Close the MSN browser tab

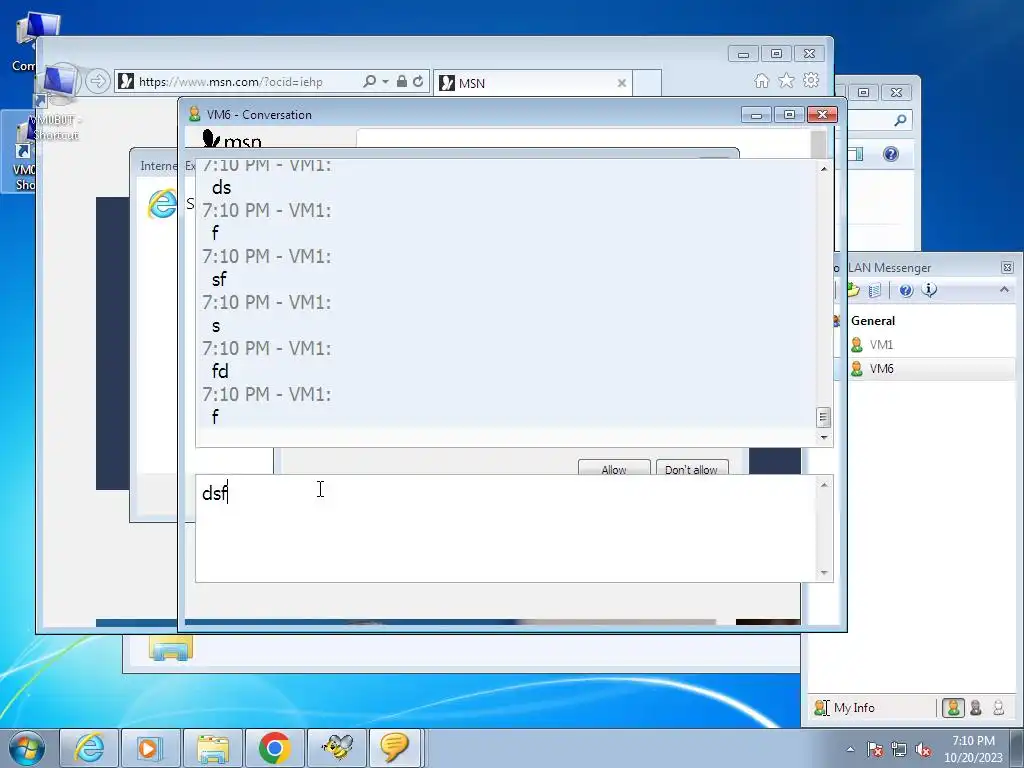(622, 83)
